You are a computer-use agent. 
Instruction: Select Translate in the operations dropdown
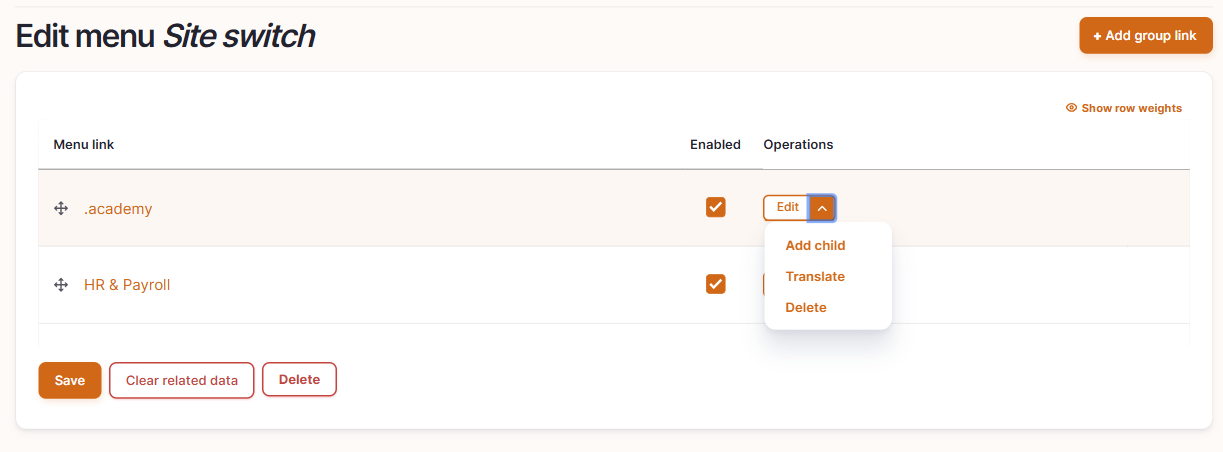click(x=815, y=276)
